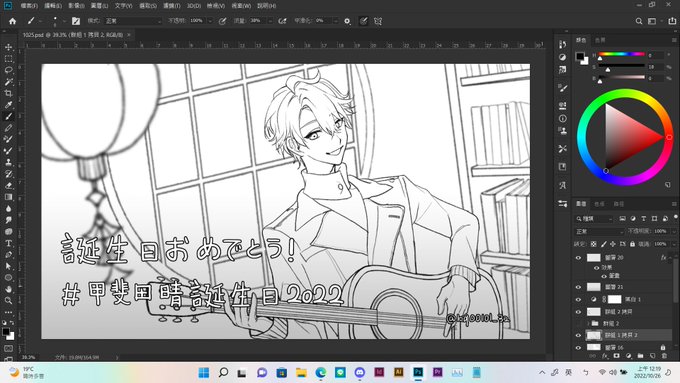Select the Zoom tool in toolbar
Viewport: 680px width, 383px height.
coord(8,301)
